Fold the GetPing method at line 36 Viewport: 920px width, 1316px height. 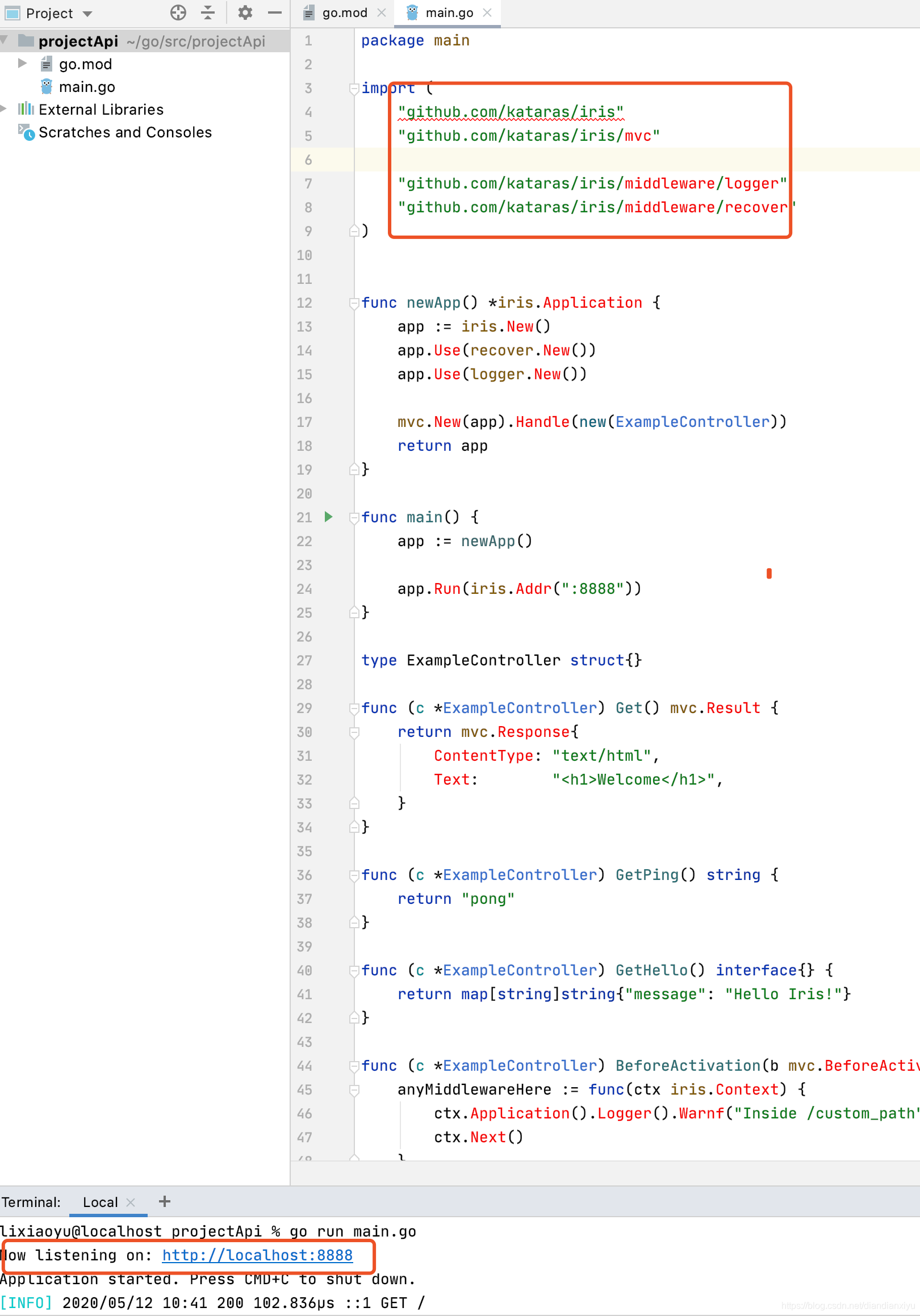[x=354, y=875]
